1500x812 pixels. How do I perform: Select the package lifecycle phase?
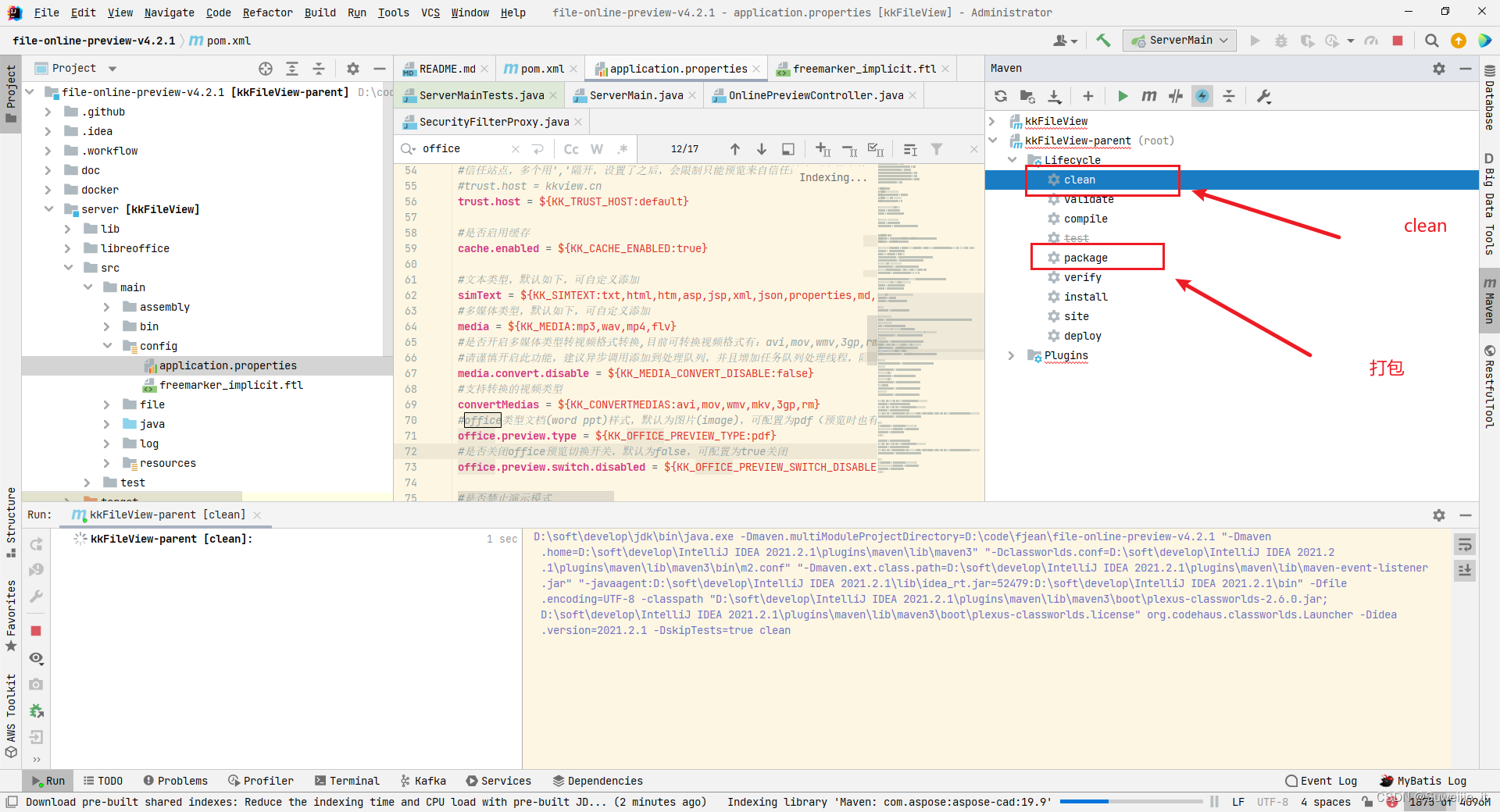(1085, 258)
